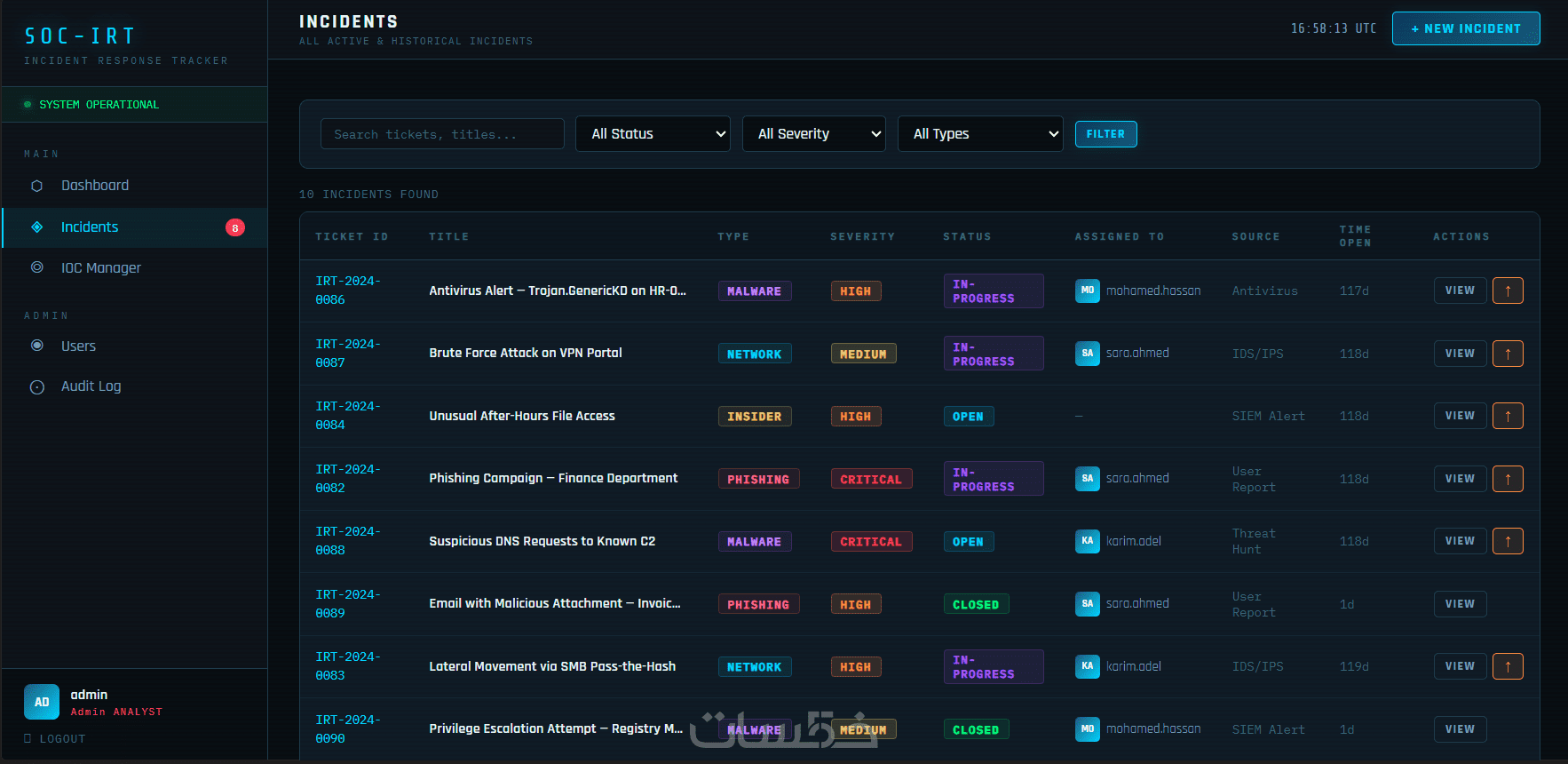Click KA avatar in Suspicious DNS row
Screen dimensions: 1568x764
point(1088,541)
